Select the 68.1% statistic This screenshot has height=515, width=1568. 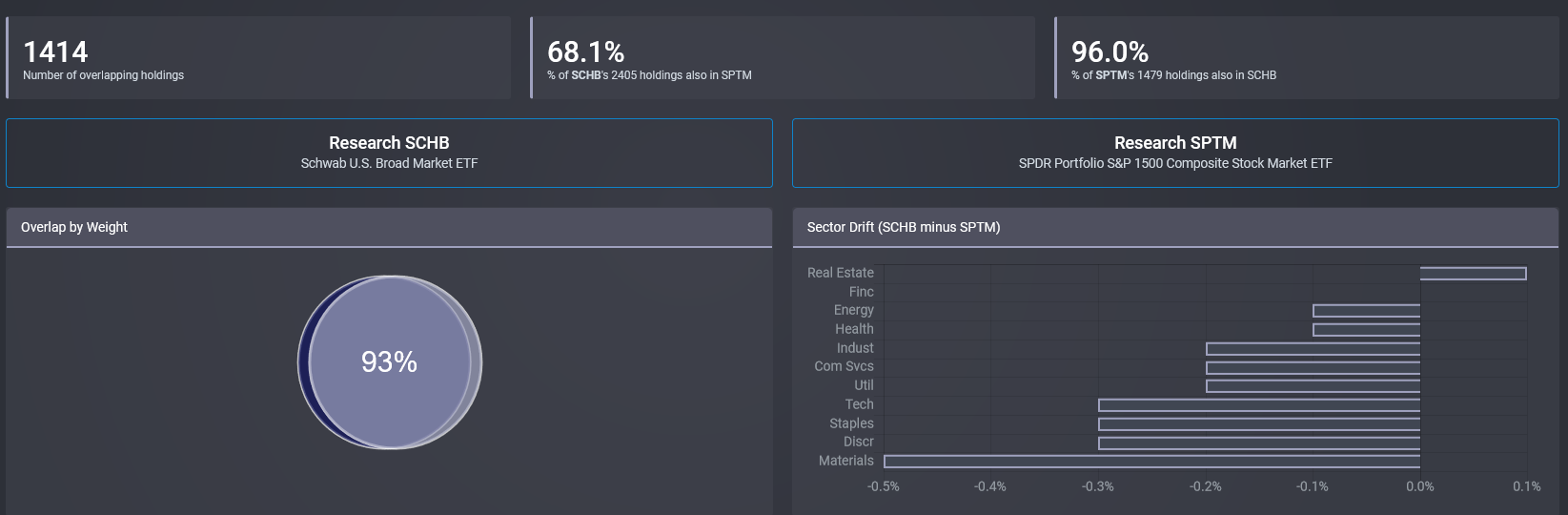point(585,51)
